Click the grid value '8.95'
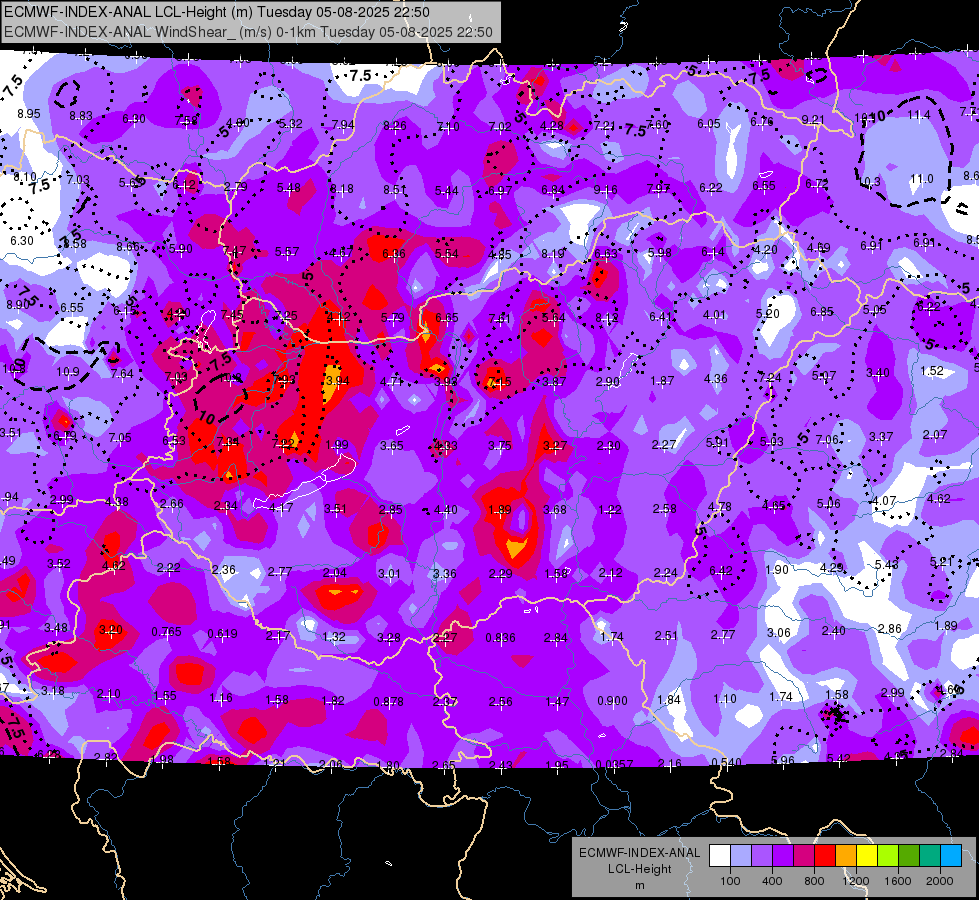 [29, 114]
